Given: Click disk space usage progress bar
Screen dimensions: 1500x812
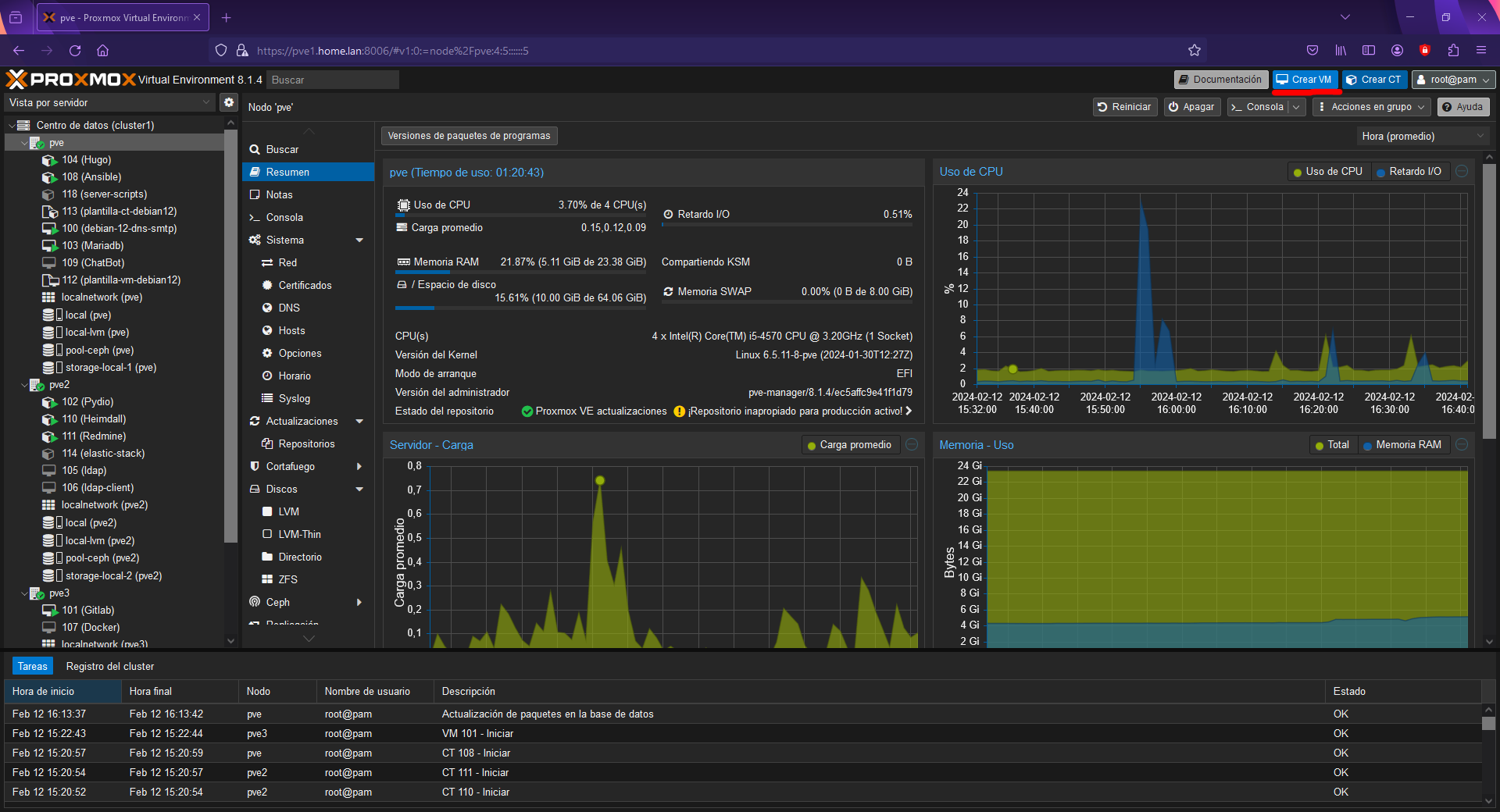Looking at the screenshot, I should point(521,308).
